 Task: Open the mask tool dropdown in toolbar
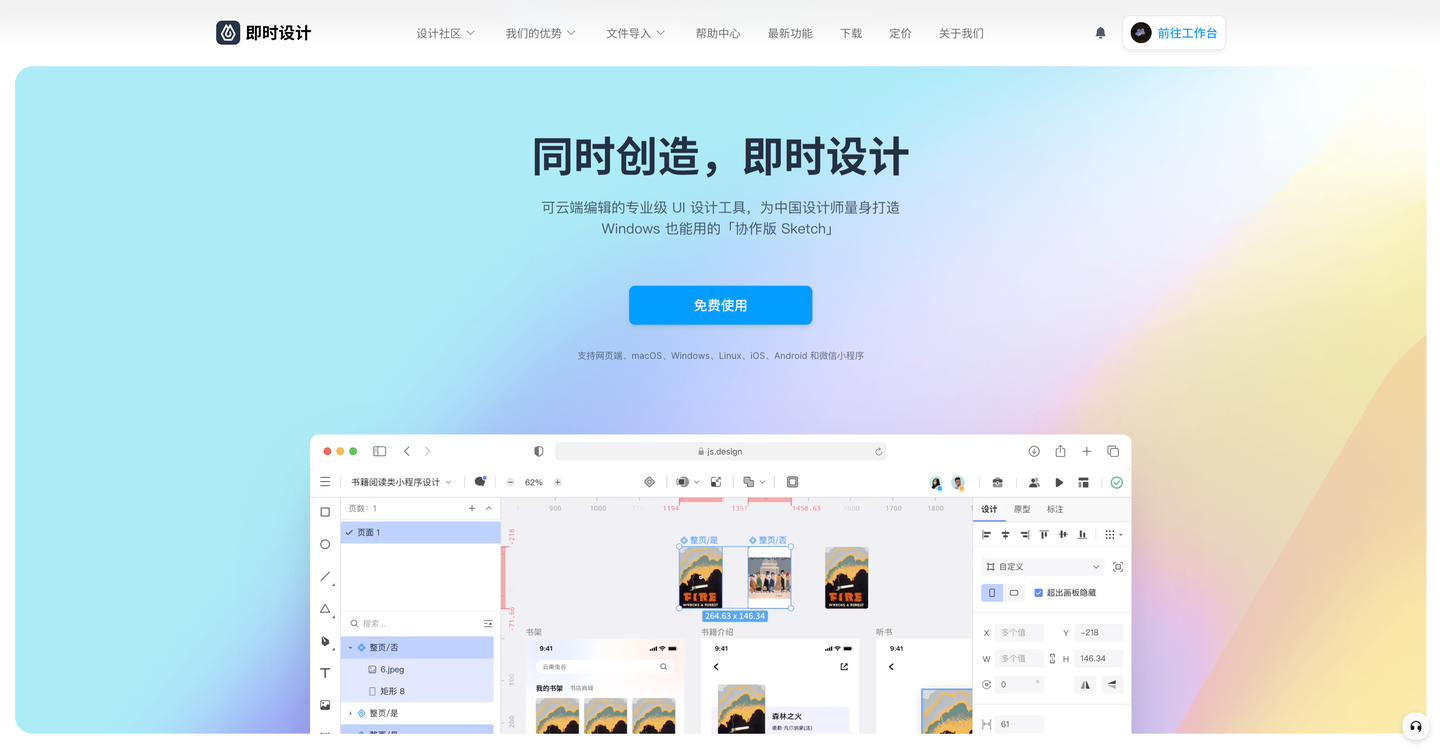pyautogui.click(x=688, y=482)
